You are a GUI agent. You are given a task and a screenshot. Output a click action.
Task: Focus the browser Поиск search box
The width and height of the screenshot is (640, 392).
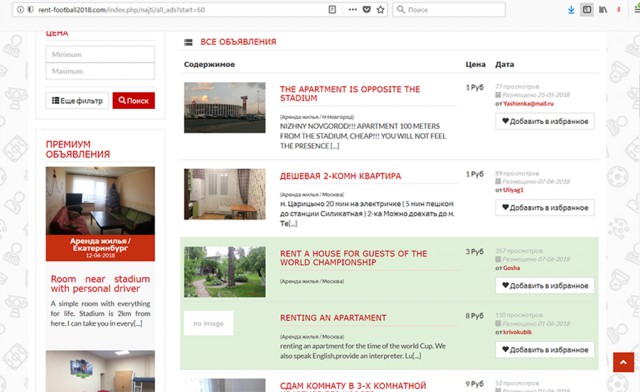tap(449, 10)
